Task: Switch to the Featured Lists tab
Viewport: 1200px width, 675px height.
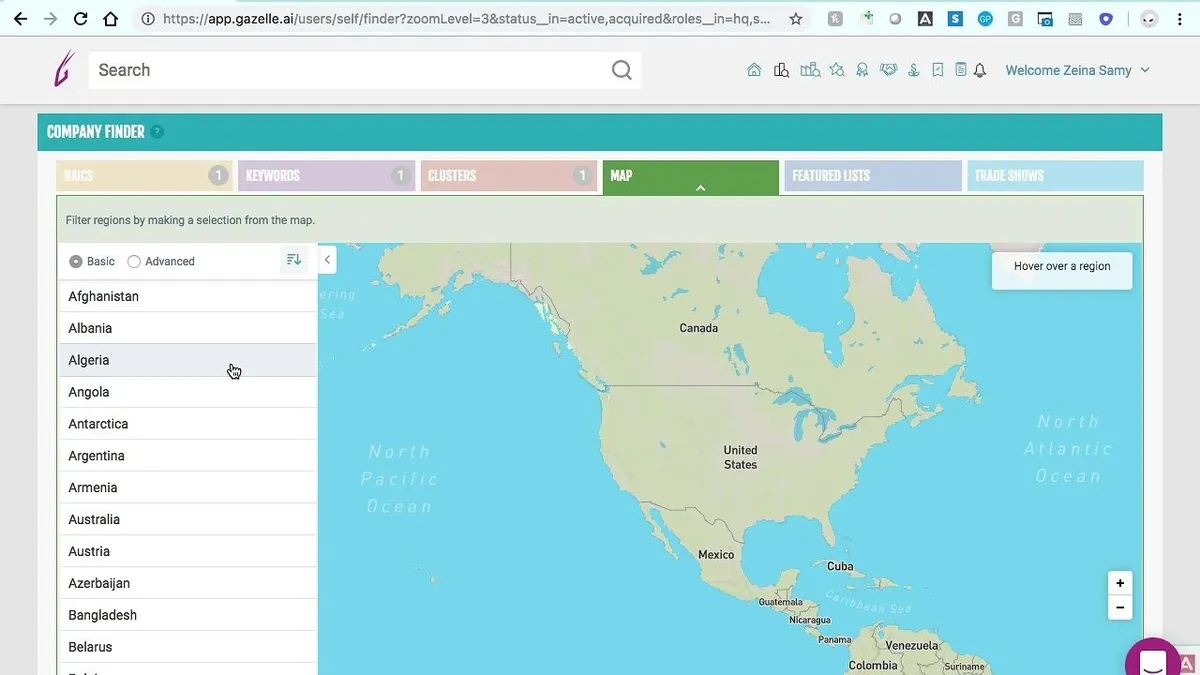Action: (x=873, y=176)
